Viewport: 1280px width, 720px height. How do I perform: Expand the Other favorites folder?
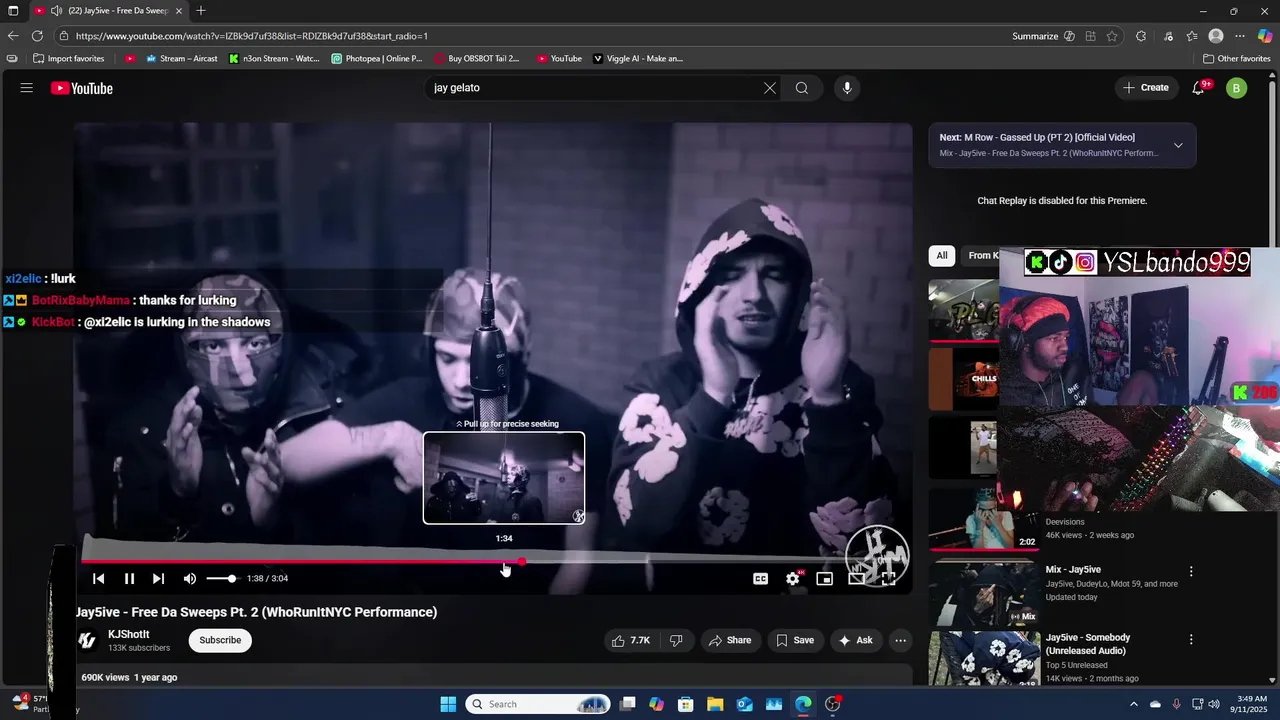click(1237, 59)
